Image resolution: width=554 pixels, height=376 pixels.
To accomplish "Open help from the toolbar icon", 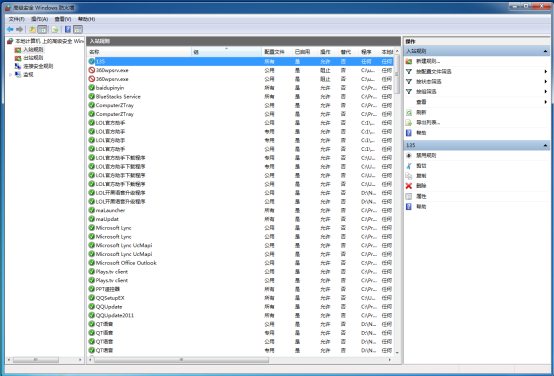I will pyautogui.click(x=68, y=29).
